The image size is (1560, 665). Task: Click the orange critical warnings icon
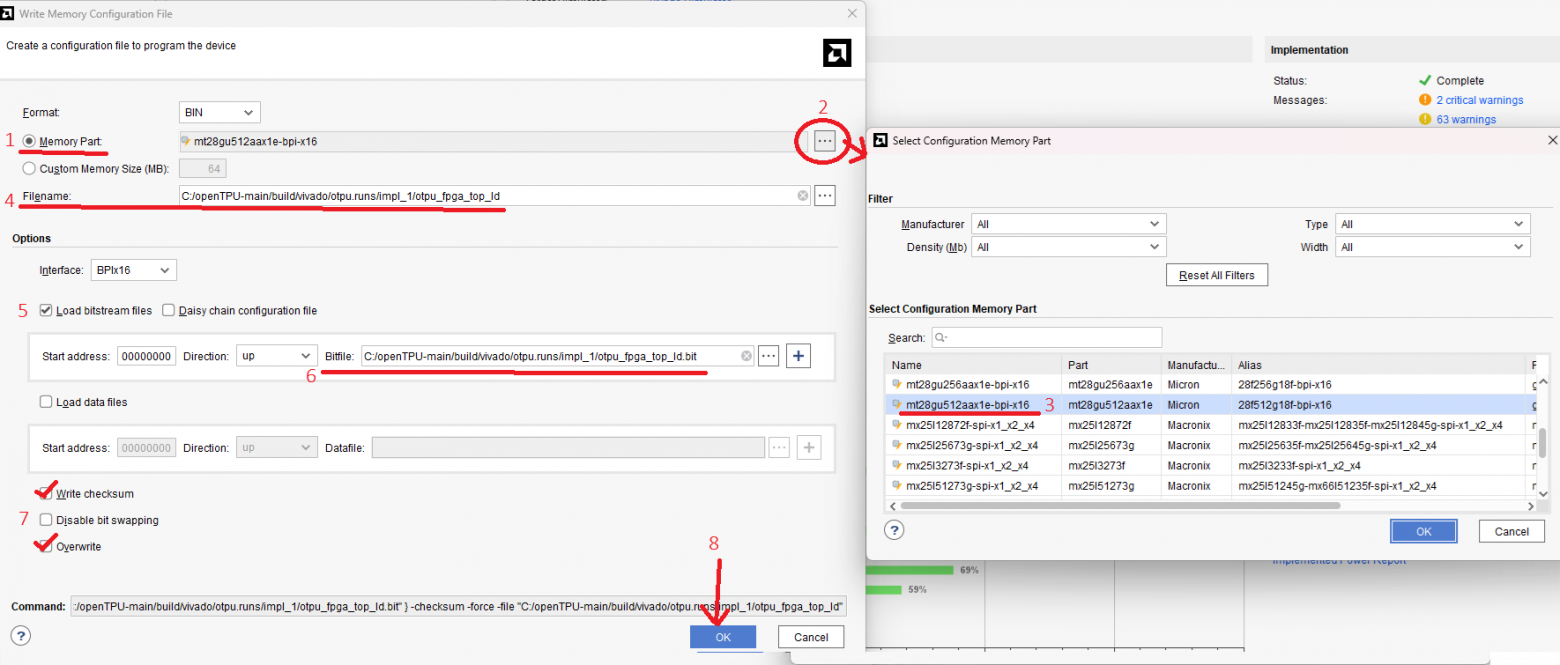[x=1425, y=100]
